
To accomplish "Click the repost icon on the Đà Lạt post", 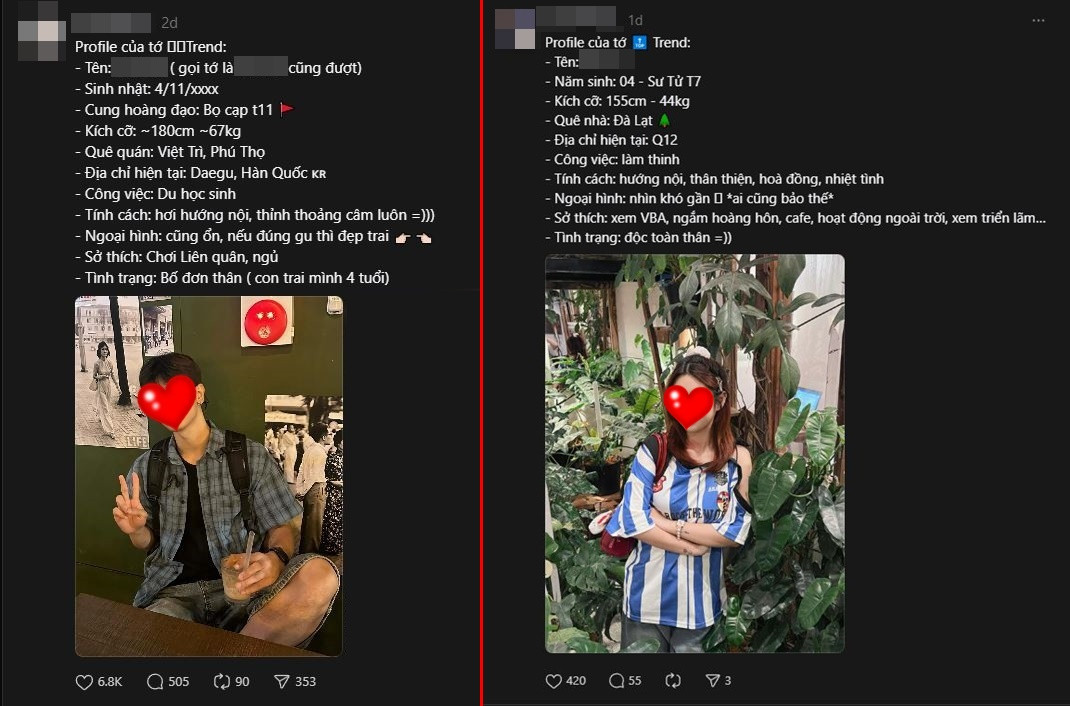I will coord(673,681).
